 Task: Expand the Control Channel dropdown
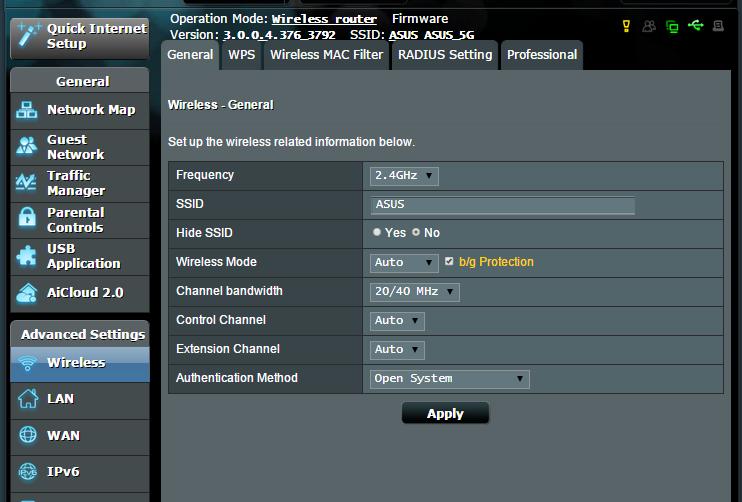397,321
